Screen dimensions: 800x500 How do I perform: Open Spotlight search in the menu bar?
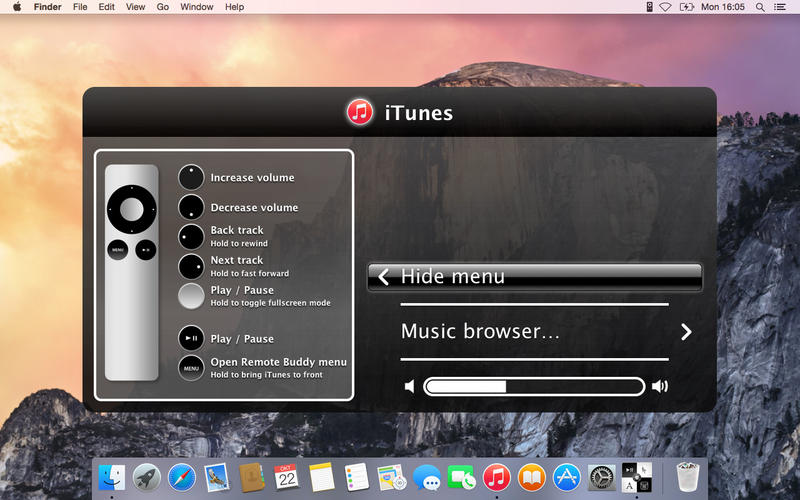(x=759, y=7)
